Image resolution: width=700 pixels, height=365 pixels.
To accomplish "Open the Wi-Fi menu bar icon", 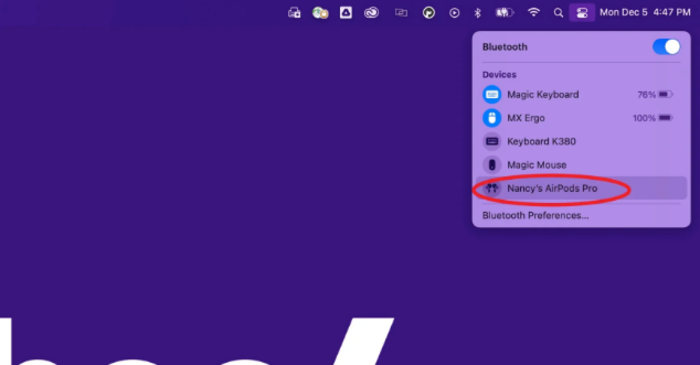I will (533, 12).
